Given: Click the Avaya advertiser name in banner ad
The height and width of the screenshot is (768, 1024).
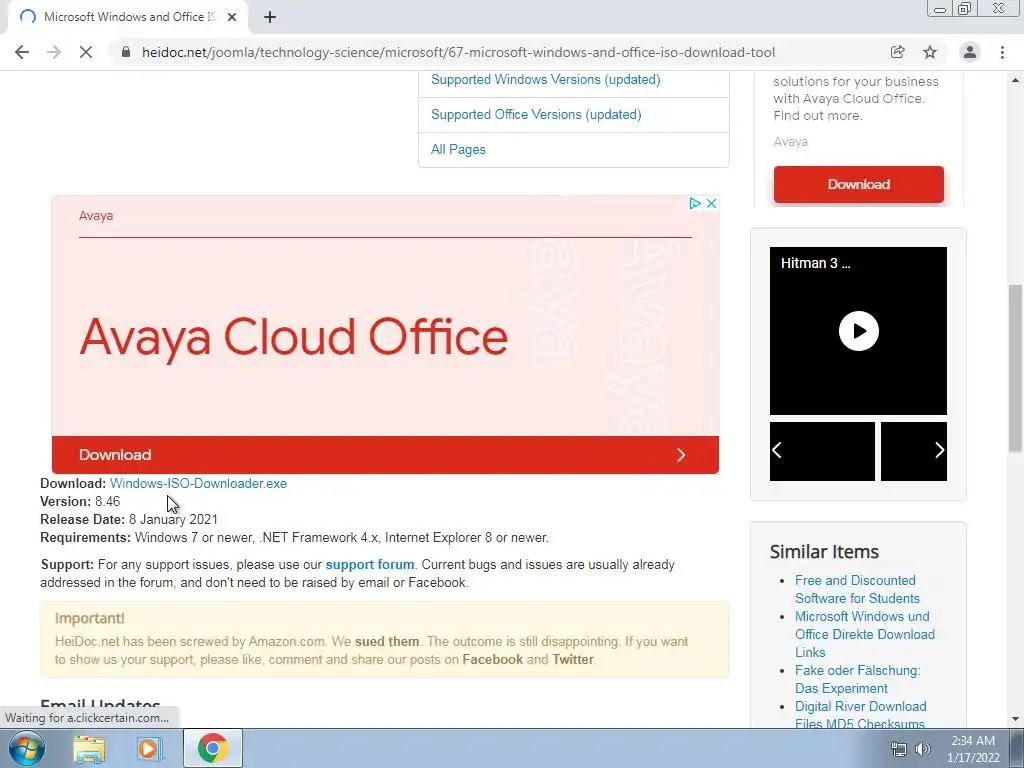Looking at the screenshot, I should [x=96, y=216].
